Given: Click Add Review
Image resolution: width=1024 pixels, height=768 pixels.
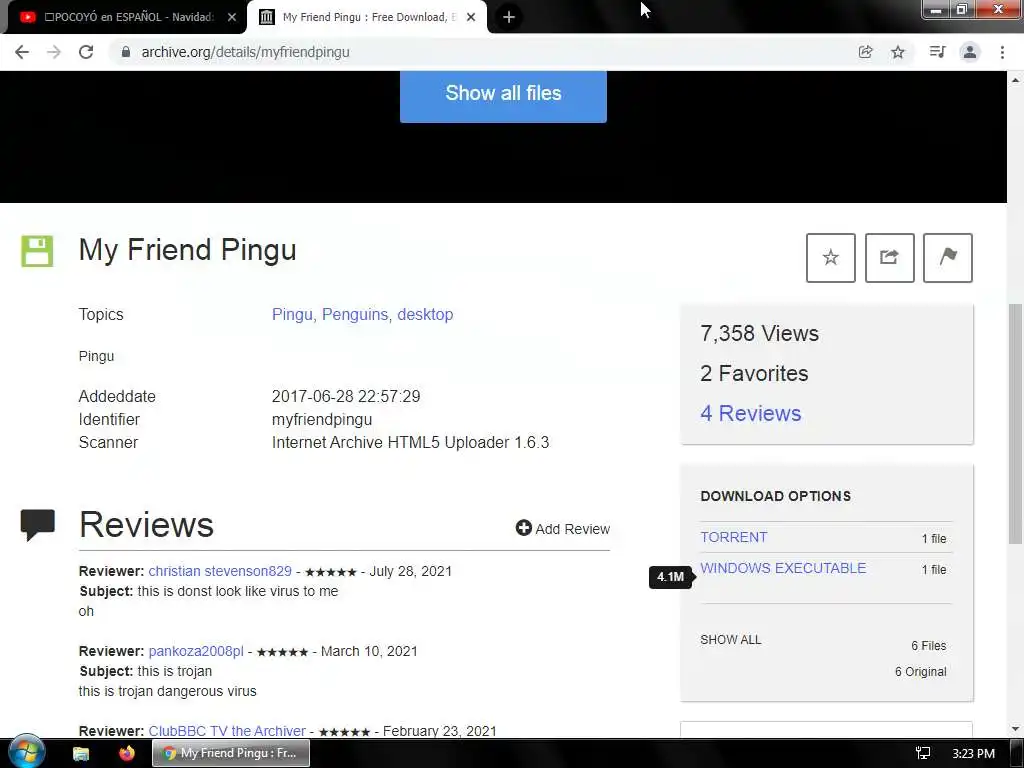Looking at the screenshot, I should (563, 528).
